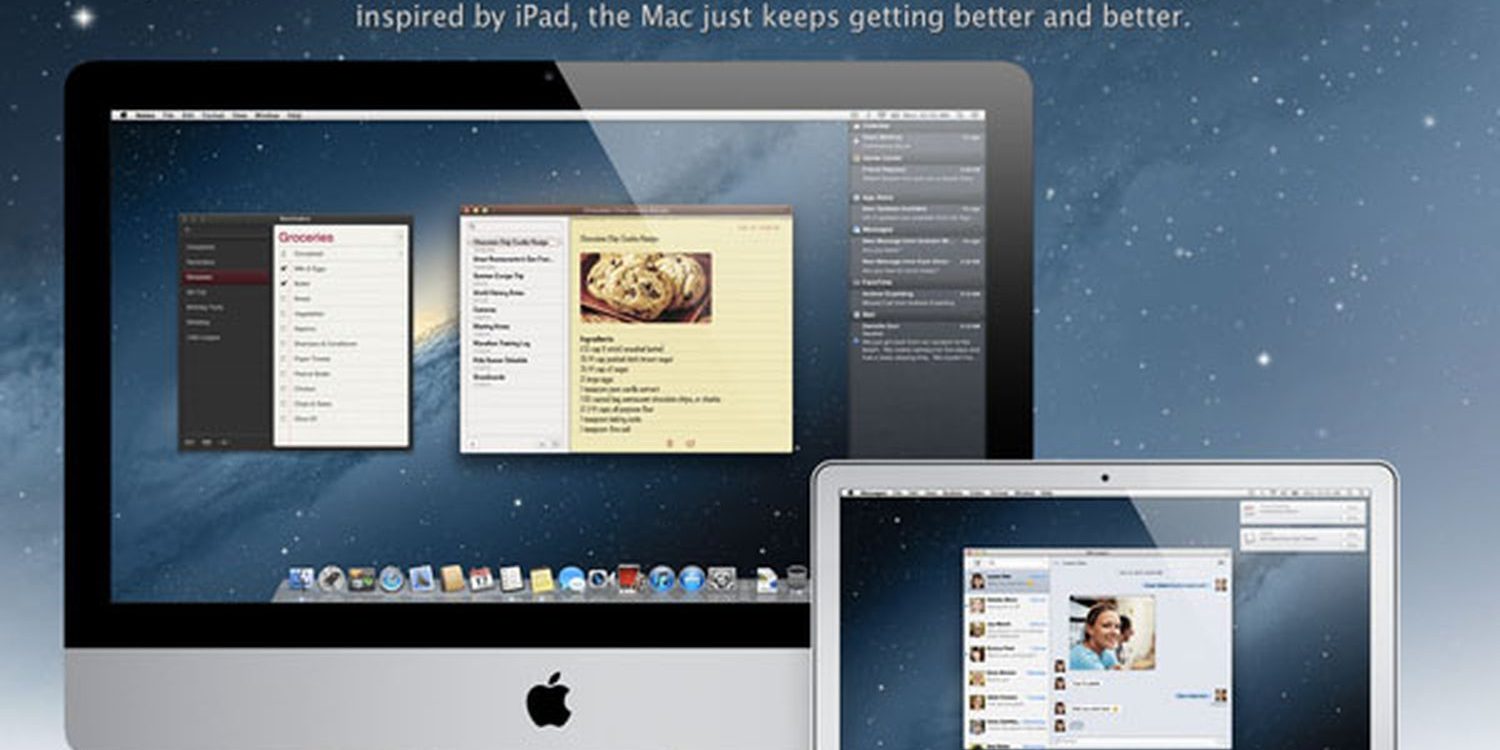
Task: Open Reminders checklist icon in the dock
Action: 511,578
